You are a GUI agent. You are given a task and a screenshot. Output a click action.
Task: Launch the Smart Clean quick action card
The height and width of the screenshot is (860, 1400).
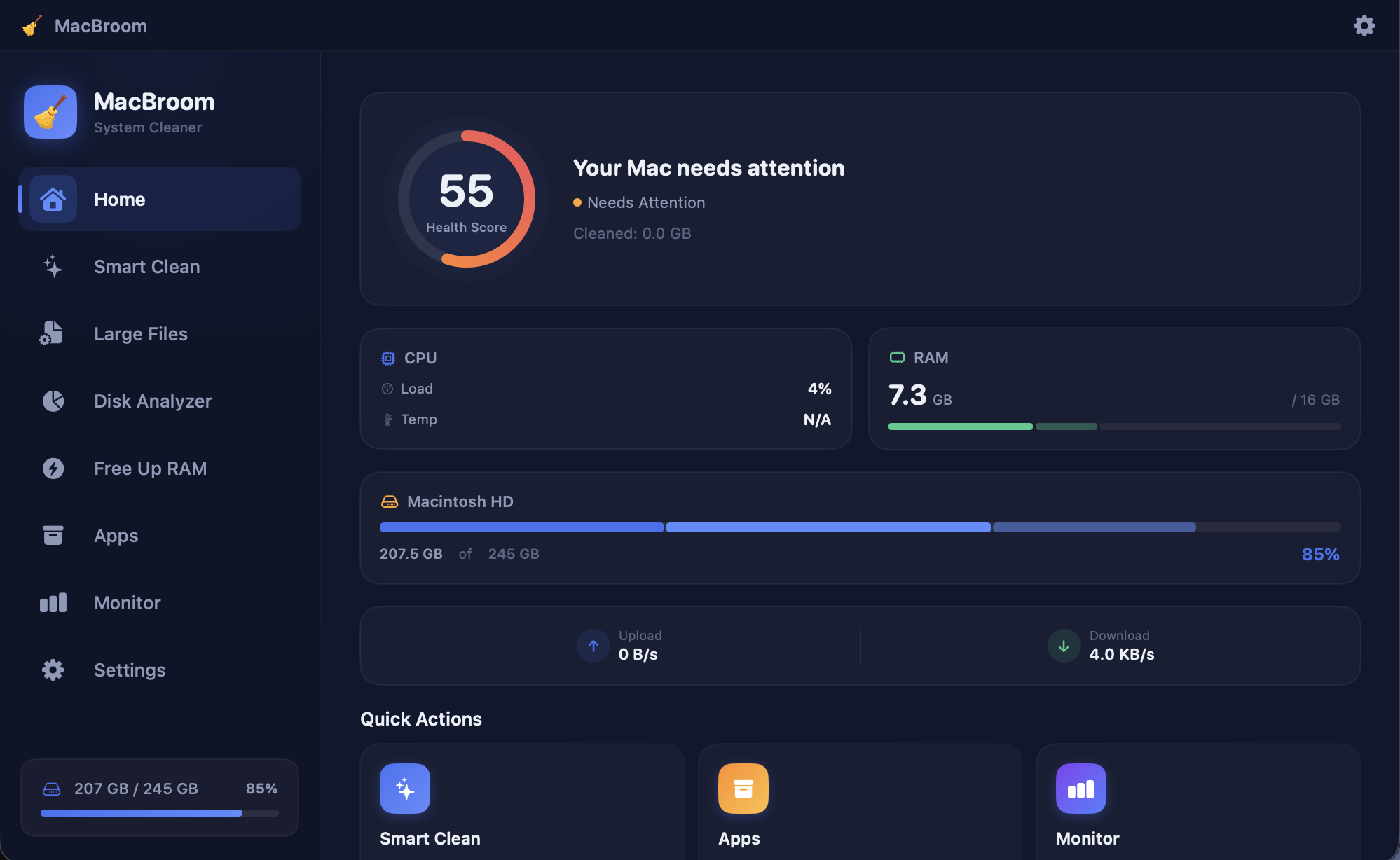(522, 802)
